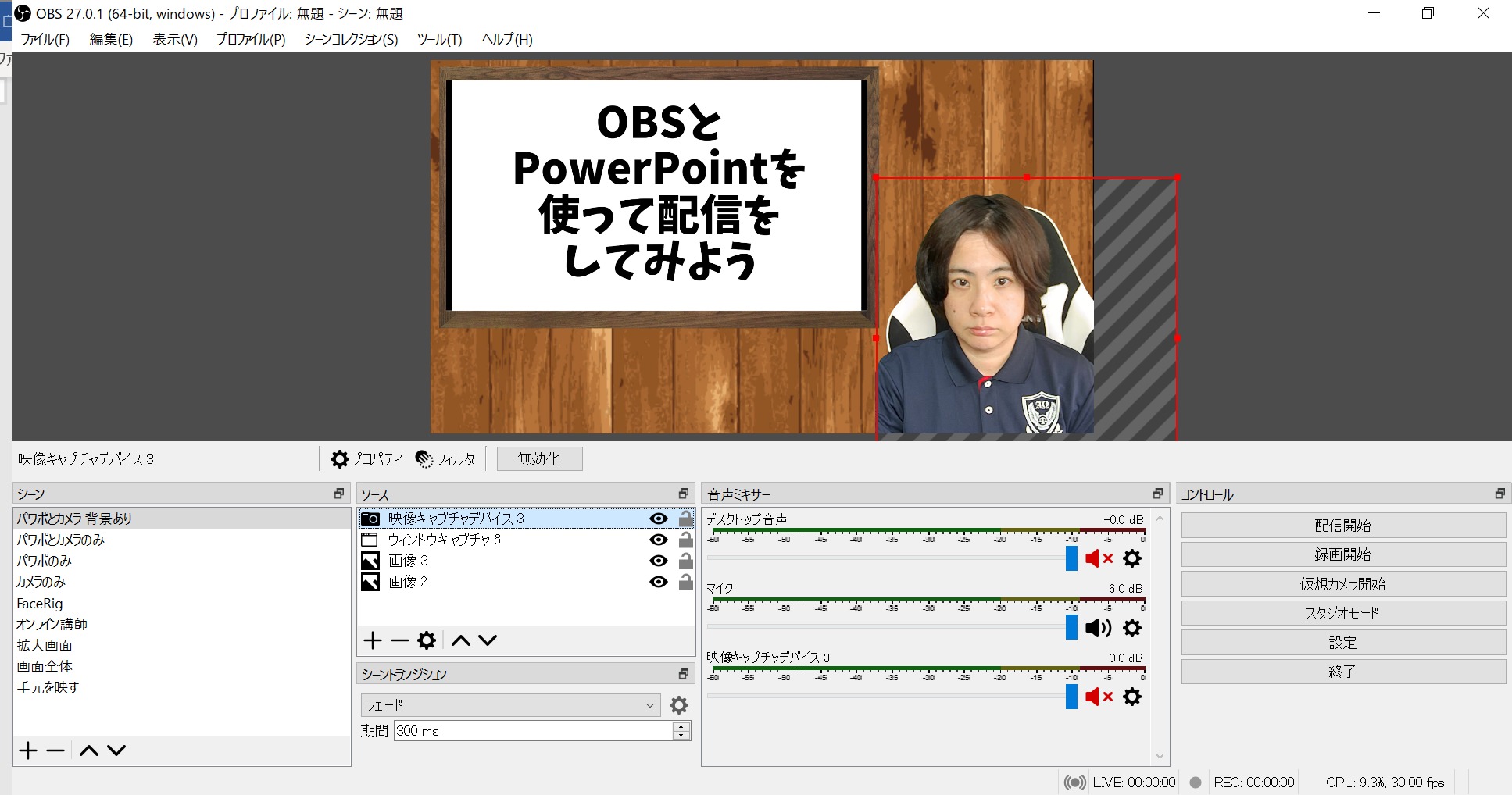
Task: Unmute デスクトップ音声 speaker icon
Action: pos(1099,558)
